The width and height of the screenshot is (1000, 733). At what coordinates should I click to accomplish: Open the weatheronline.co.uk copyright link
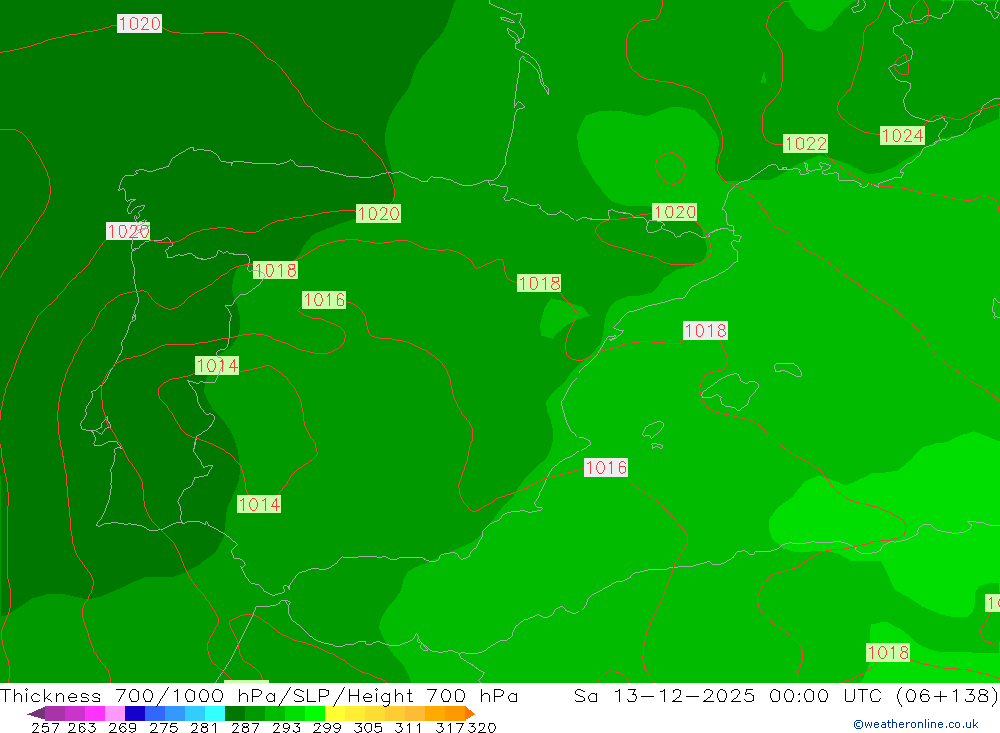tap(916, 724)
